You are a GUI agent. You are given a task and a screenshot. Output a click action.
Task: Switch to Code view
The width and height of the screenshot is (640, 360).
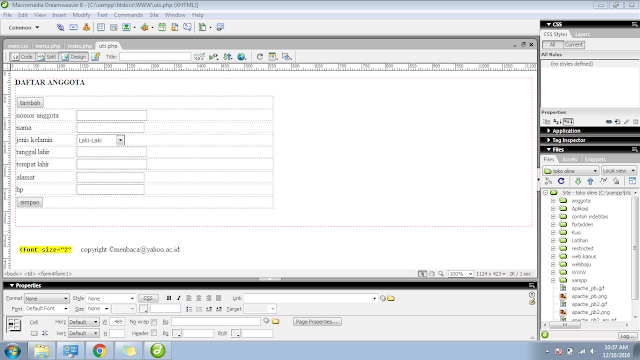(22, 57)
